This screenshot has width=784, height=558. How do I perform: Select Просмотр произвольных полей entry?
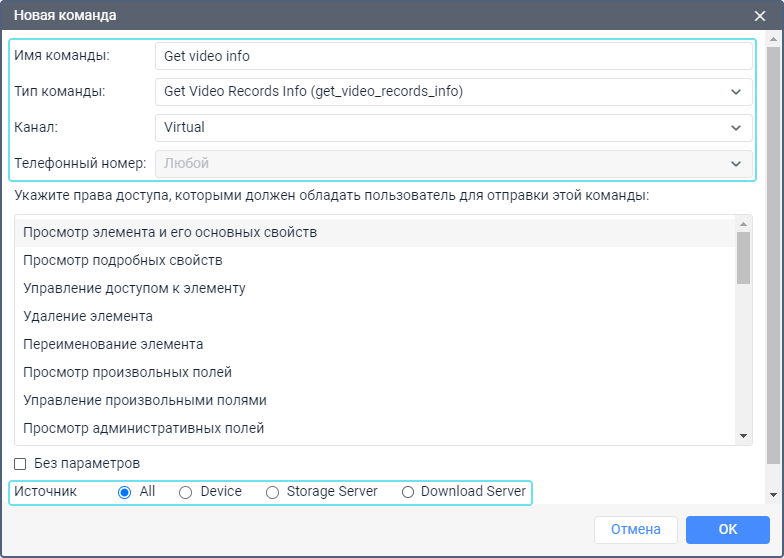(127, 373)
